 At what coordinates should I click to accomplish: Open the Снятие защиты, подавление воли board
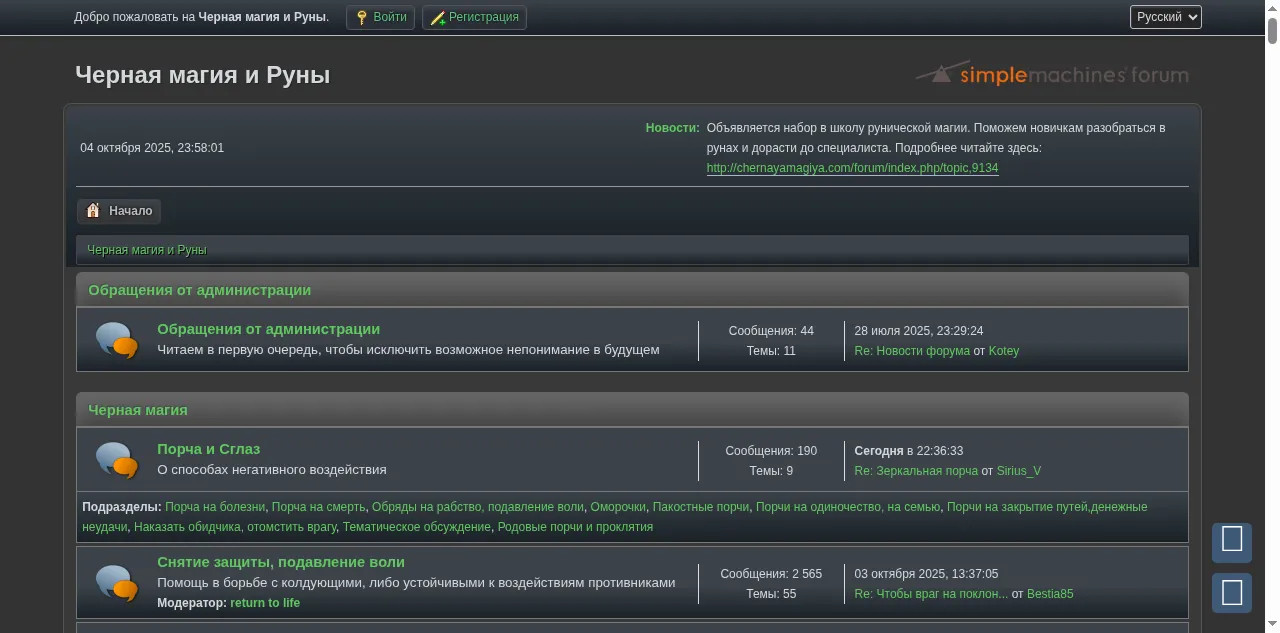pos(281,562)
